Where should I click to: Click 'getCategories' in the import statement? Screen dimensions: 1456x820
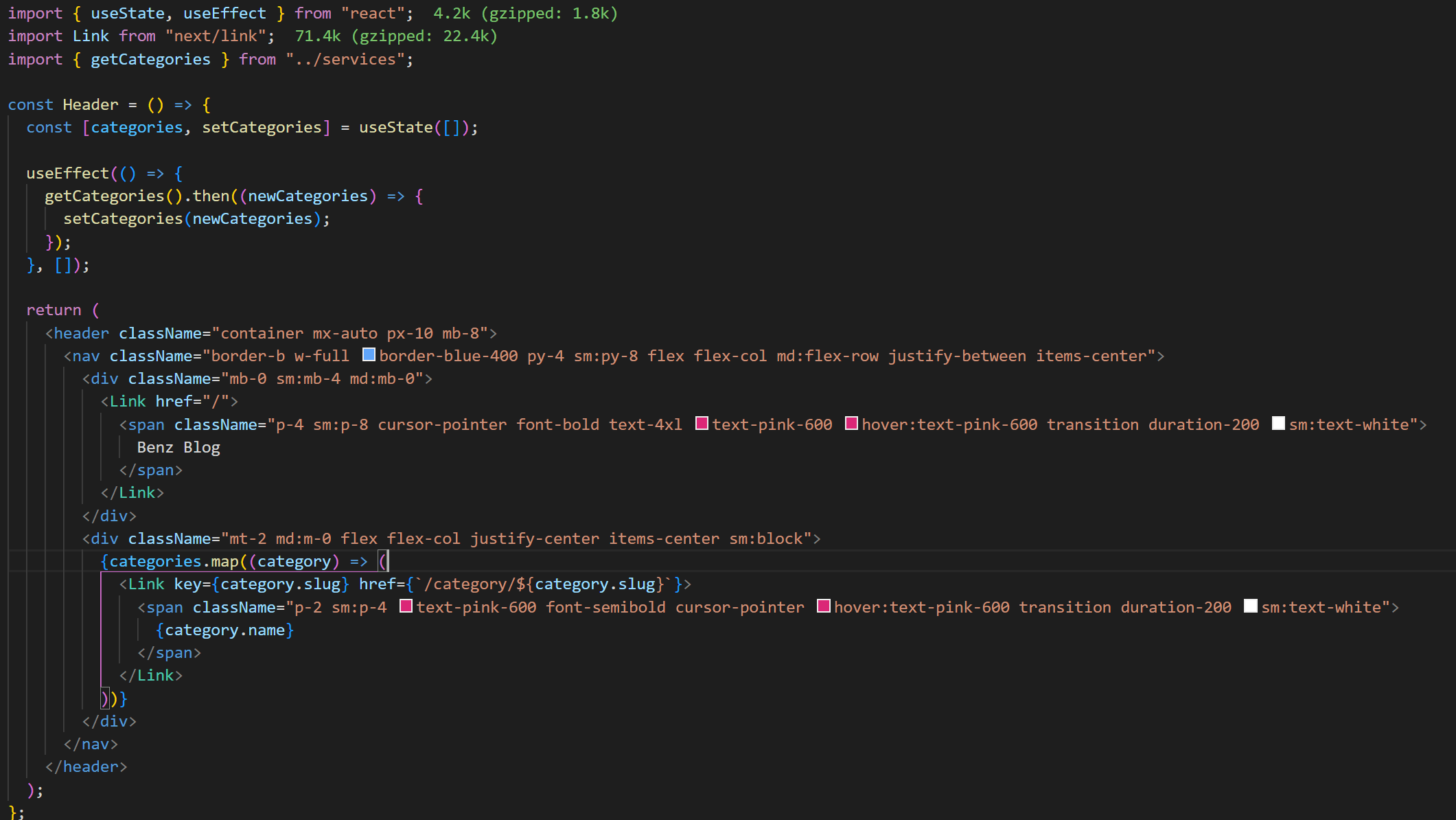(x=150, y=60)
